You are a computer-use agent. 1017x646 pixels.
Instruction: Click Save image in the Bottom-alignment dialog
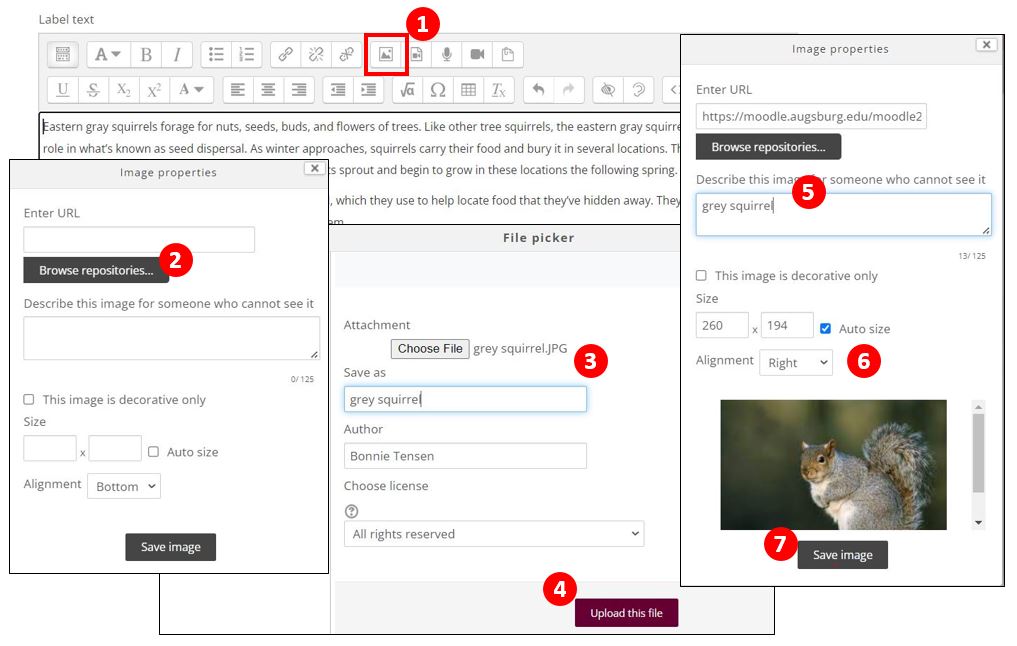(171, 547)
